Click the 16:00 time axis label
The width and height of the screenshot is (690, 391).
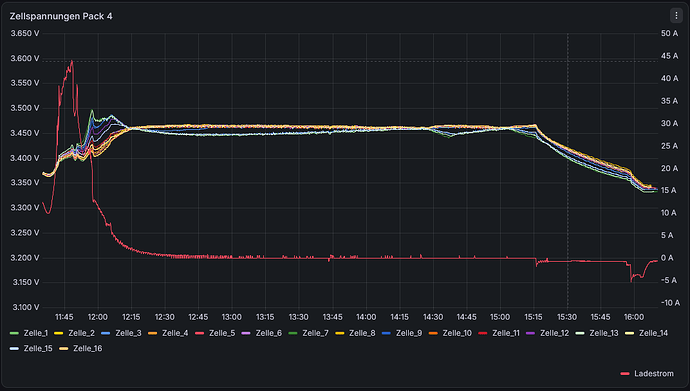pos(634,317)
